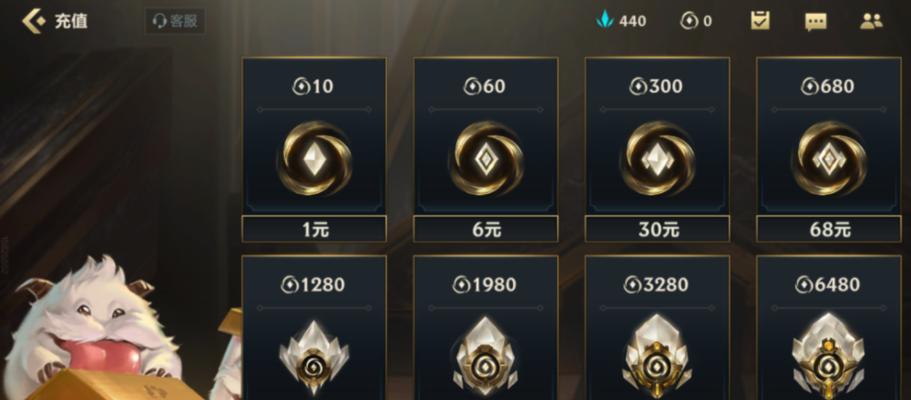Buy the 300 coin pack for 30元
The width and height of the screenshot is (911, 400).
(x=657, y=230)
